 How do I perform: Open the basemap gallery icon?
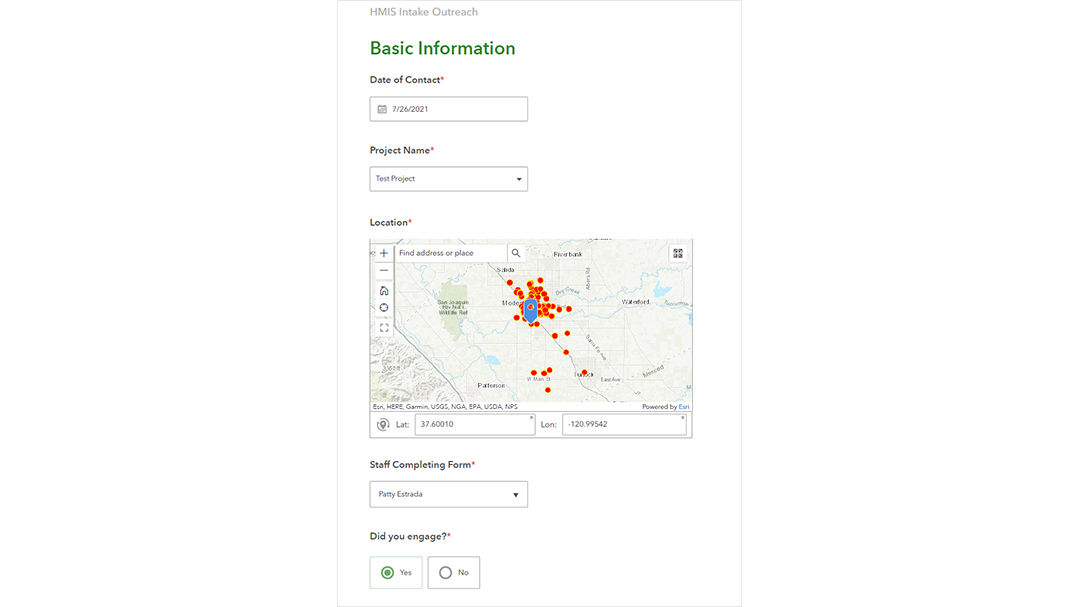(x=678, y=252)
